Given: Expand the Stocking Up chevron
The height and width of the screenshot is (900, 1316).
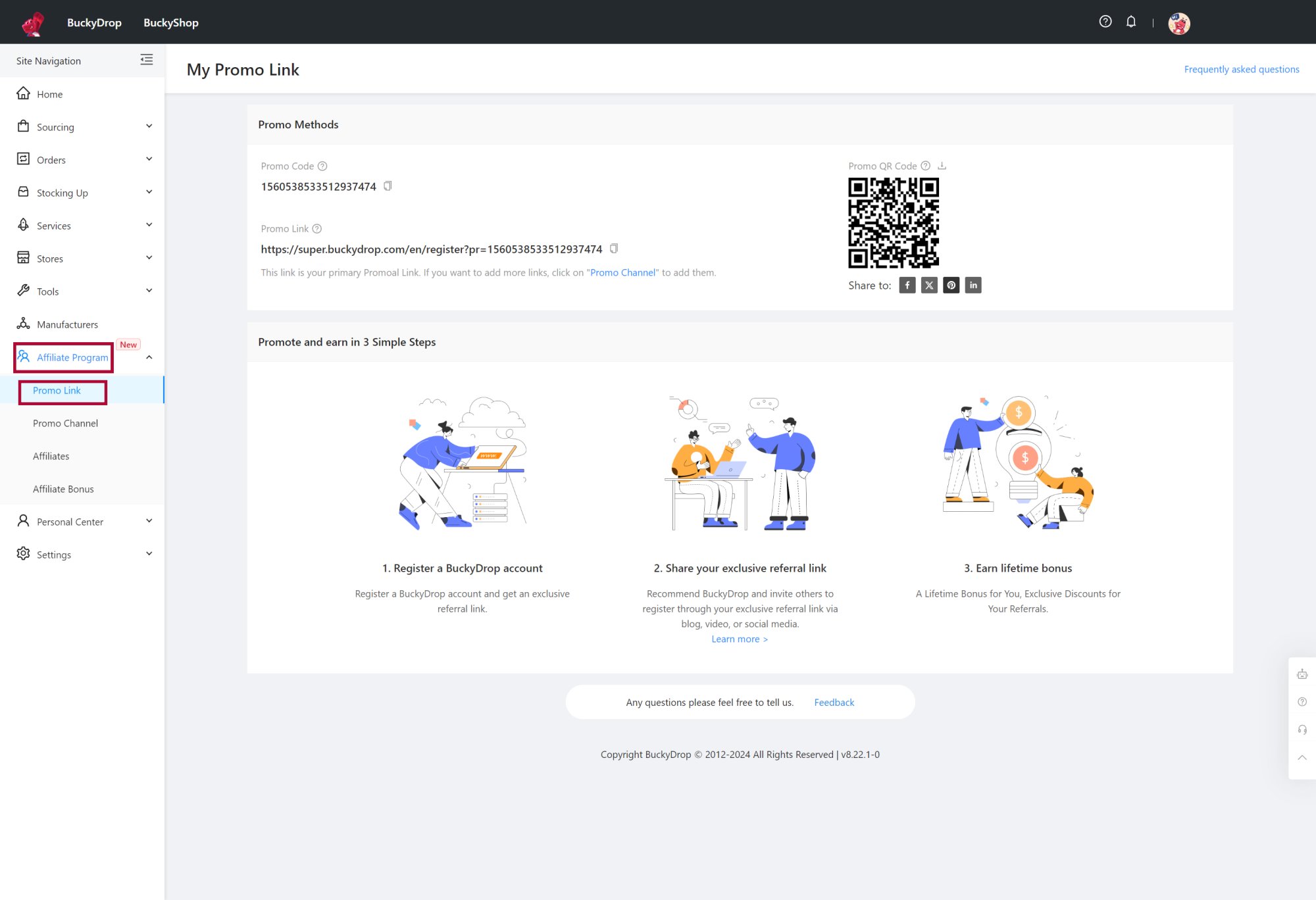Looking at the screenshot, I should (149, 192).
